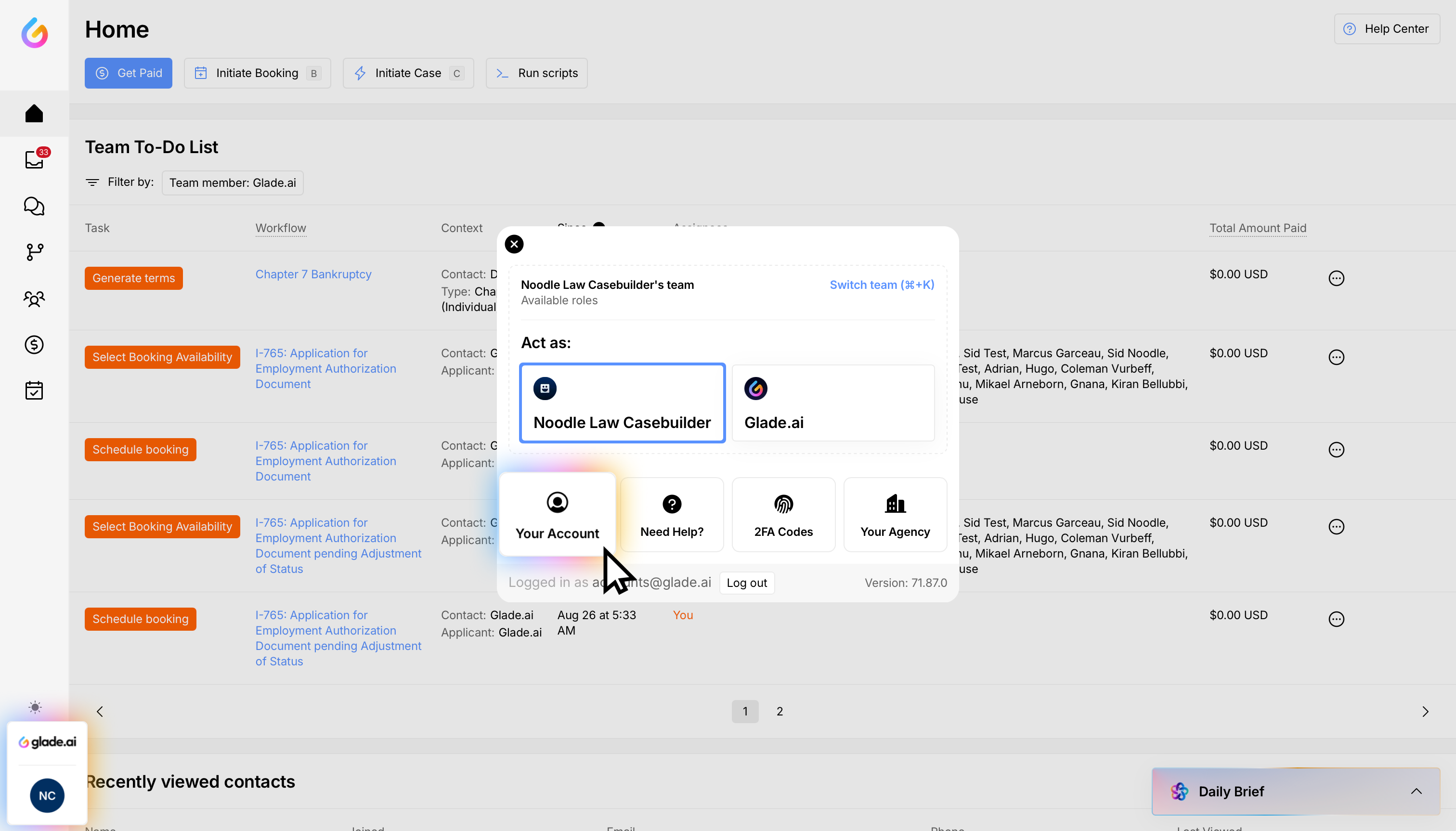
Task: Open the workflows branch icon in sidebar
Action: pos(34,252)
